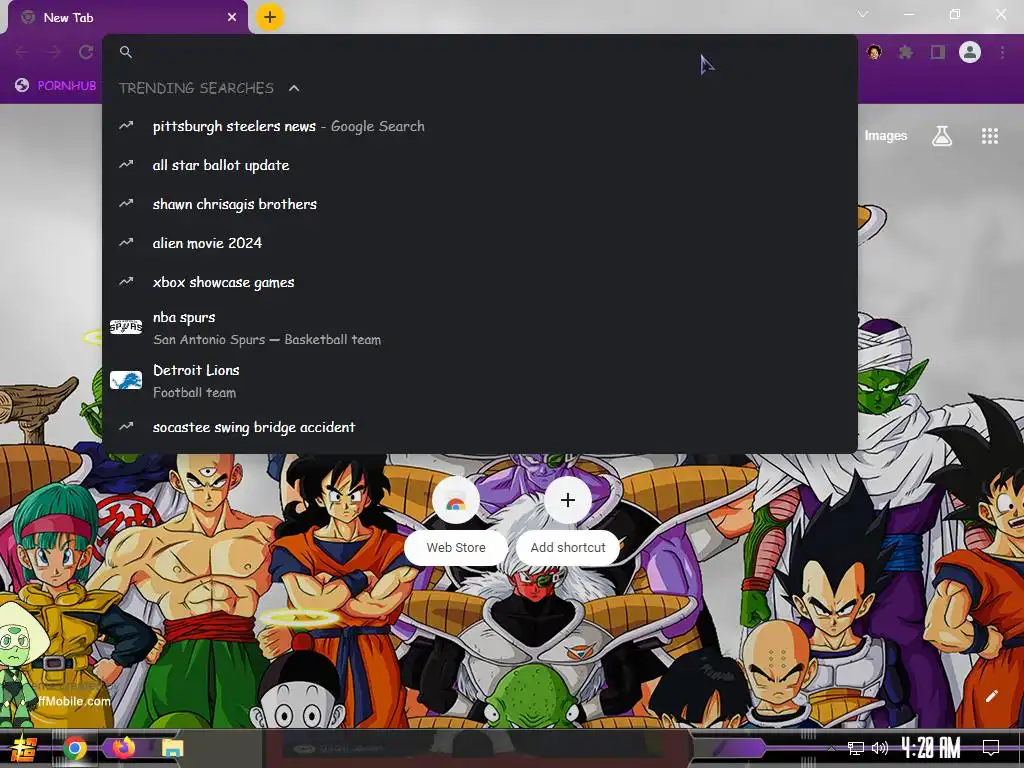Open the Start menu on taskbar
The image size is (1024, 768).
(x=24, y=748)
